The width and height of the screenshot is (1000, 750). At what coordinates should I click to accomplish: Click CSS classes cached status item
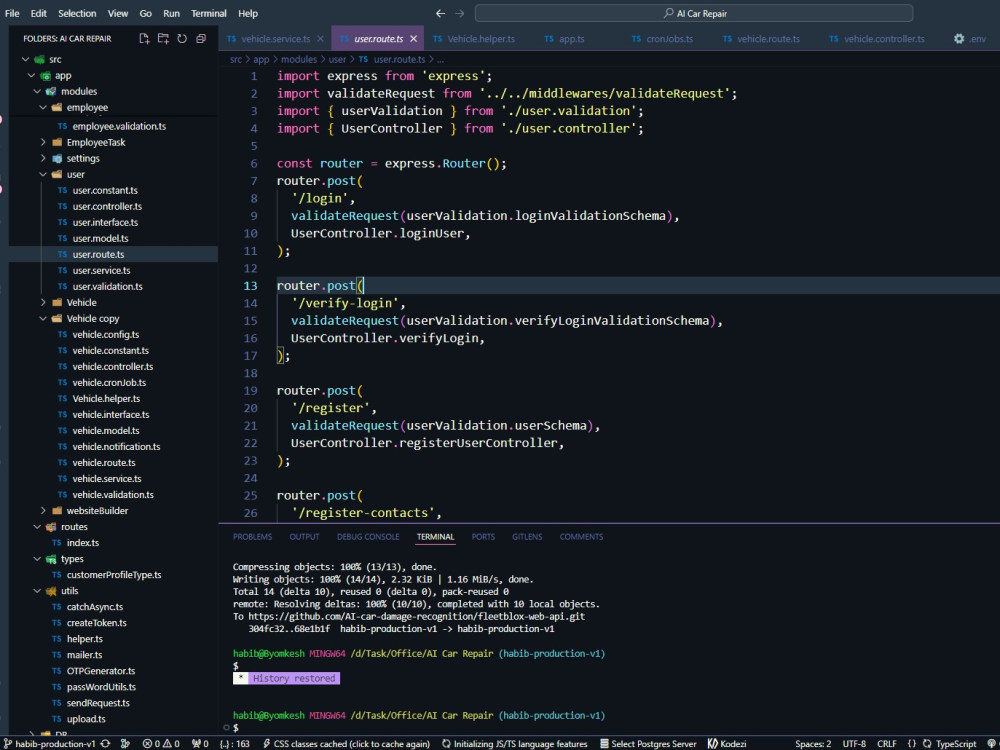(346, 744)
